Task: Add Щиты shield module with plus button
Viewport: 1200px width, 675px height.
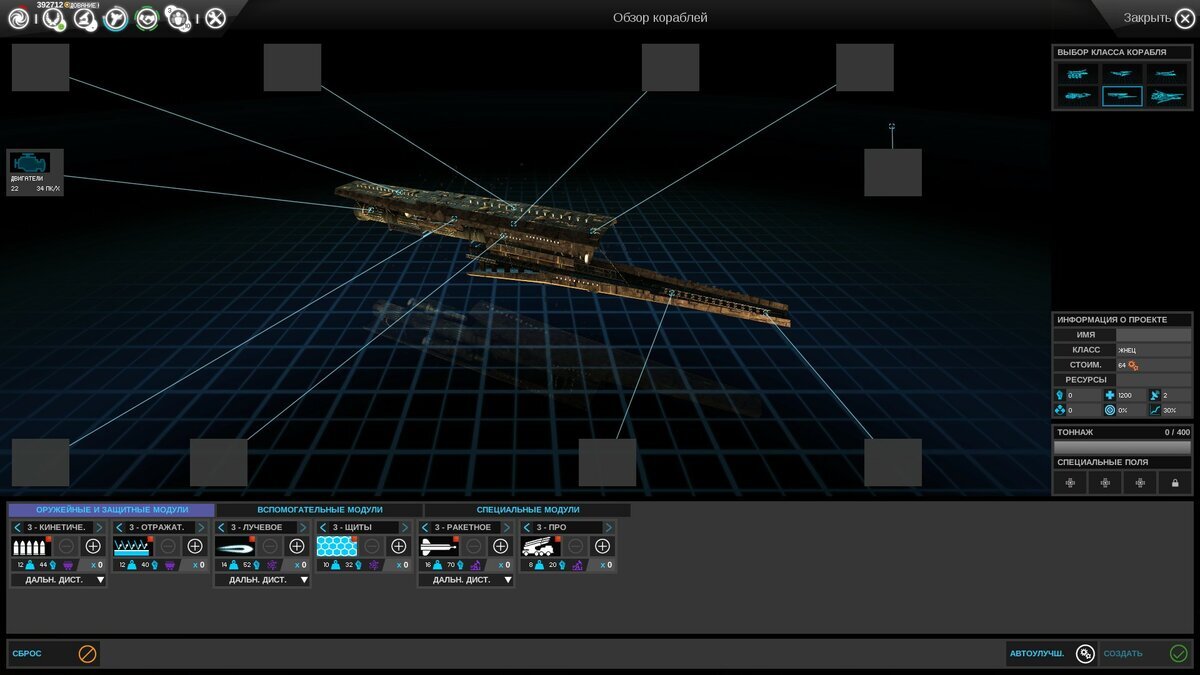Action: click(399, 546)
